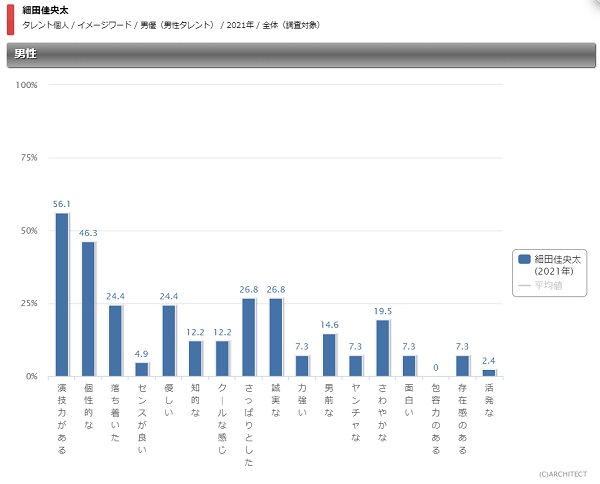The image size is (600, 484).
Task: Click the さっぱりとした bar
Action: pos(248,337)
